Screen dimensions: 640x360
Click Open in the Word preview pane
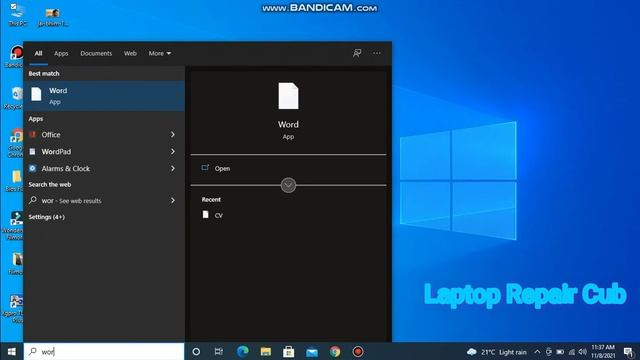pyautogui.click(x=222, y=169)
